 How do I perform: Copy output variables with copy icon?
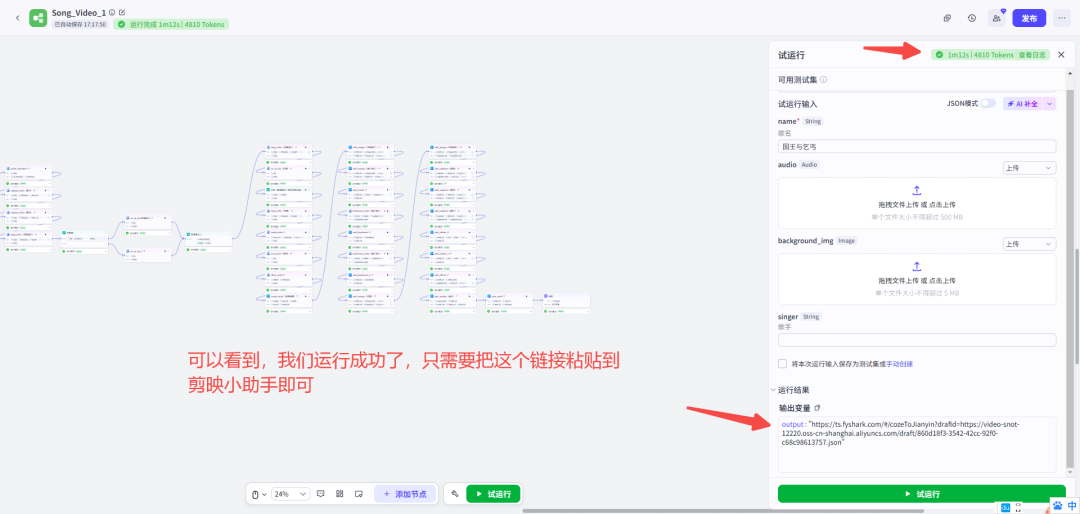coord(818,407)
